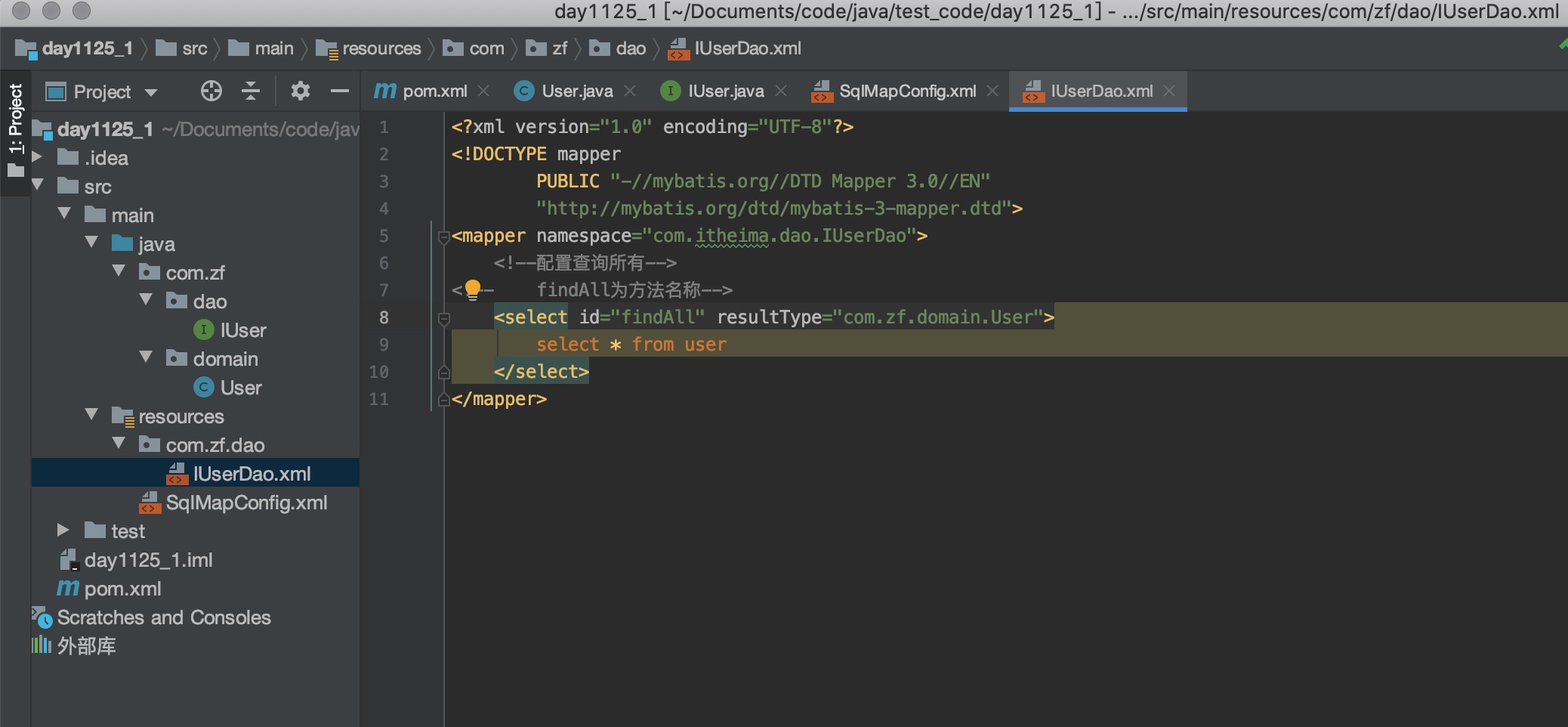Click src in the breadcrumb bar
This screenshot has width=1568, height=727.
[x=181, y=48]
